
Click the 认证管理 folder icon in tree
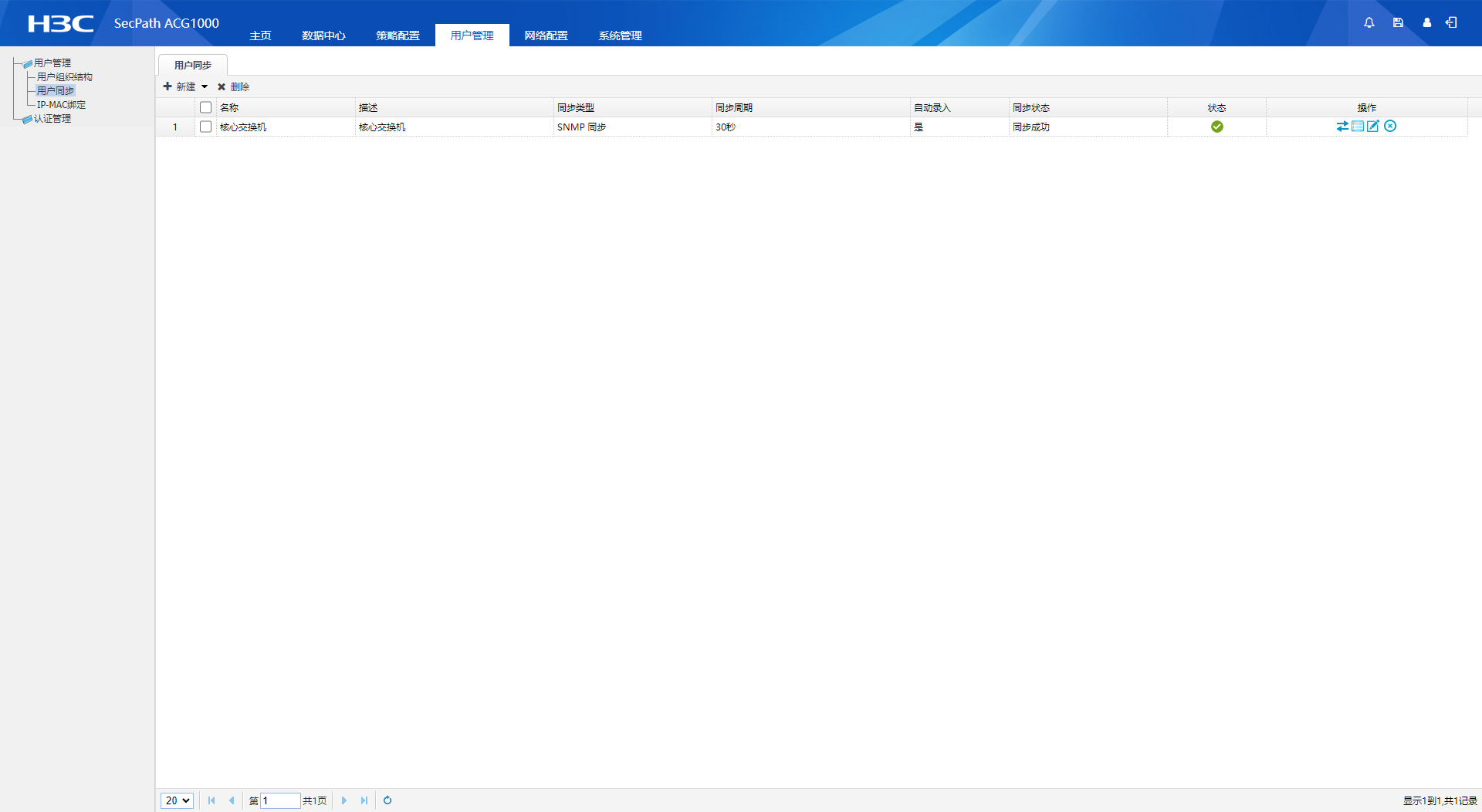coord(28,119)
